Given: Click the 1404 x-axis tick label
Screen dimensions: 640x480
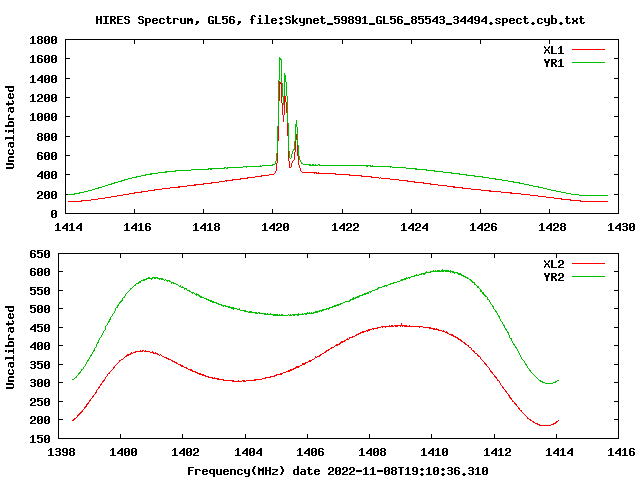Looking at the screenshot, I should pyautogui.click(x=248, y=452).
